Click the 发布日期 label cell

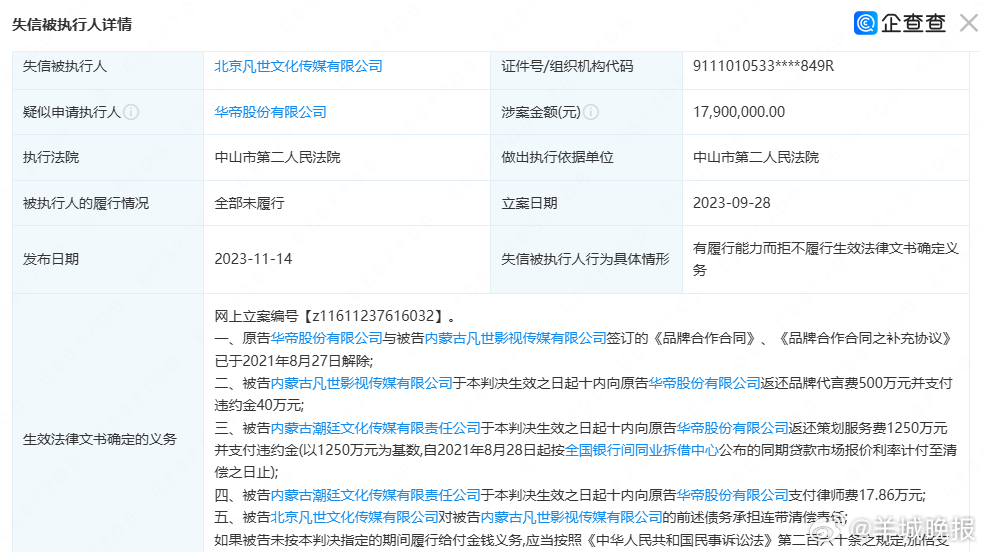107,259
